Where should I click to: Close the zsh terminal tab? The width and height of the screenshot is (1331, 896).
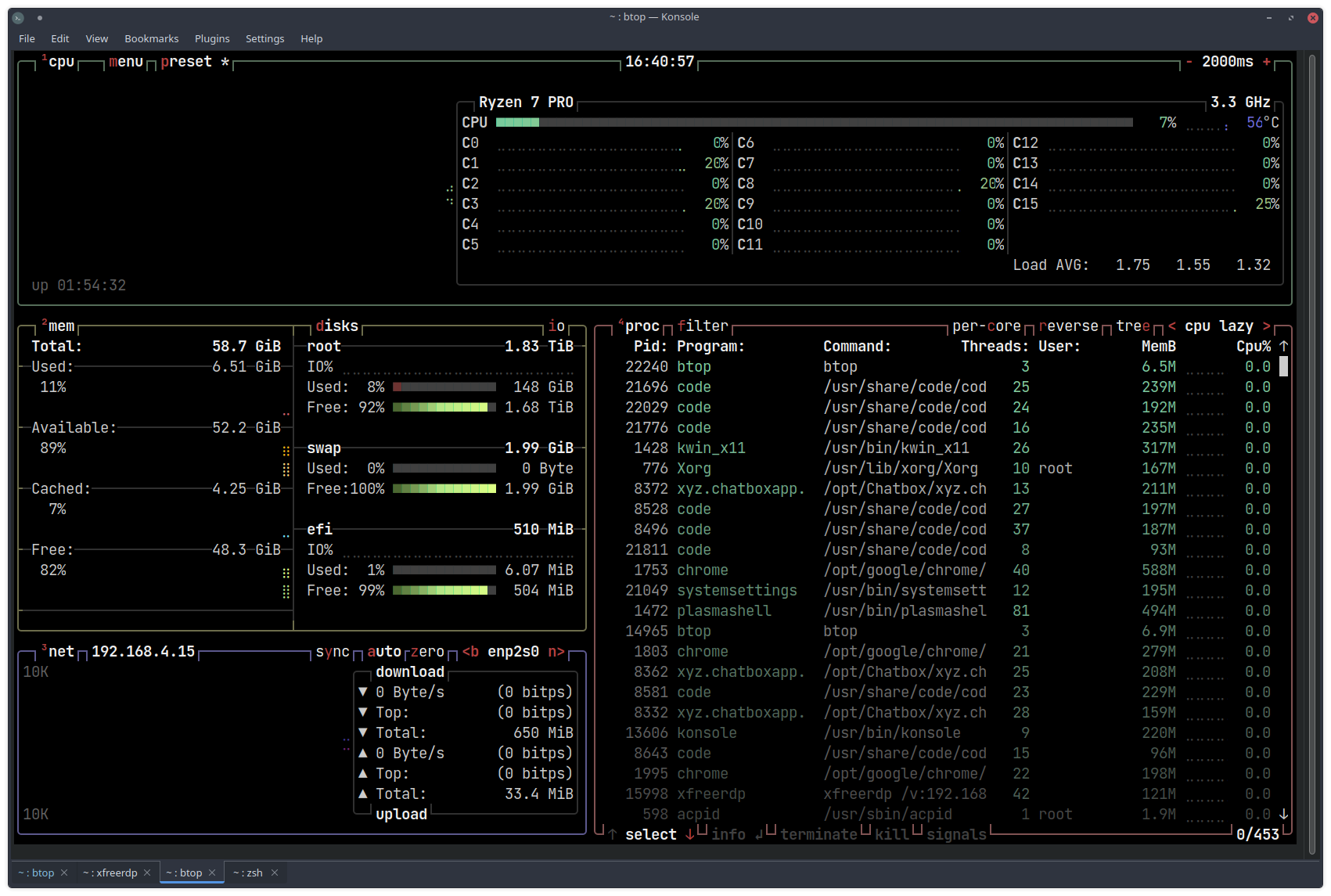coord(275,873)
